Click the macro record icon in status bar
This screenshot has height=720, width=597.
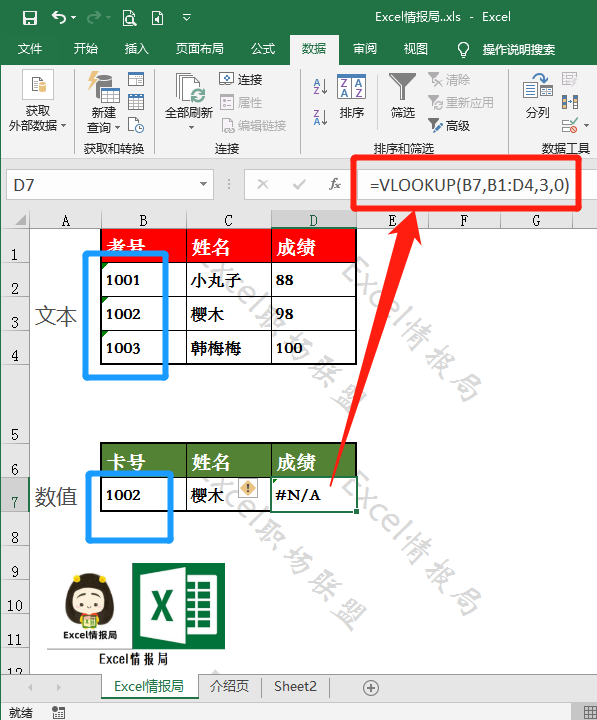(x=58, y=712)
